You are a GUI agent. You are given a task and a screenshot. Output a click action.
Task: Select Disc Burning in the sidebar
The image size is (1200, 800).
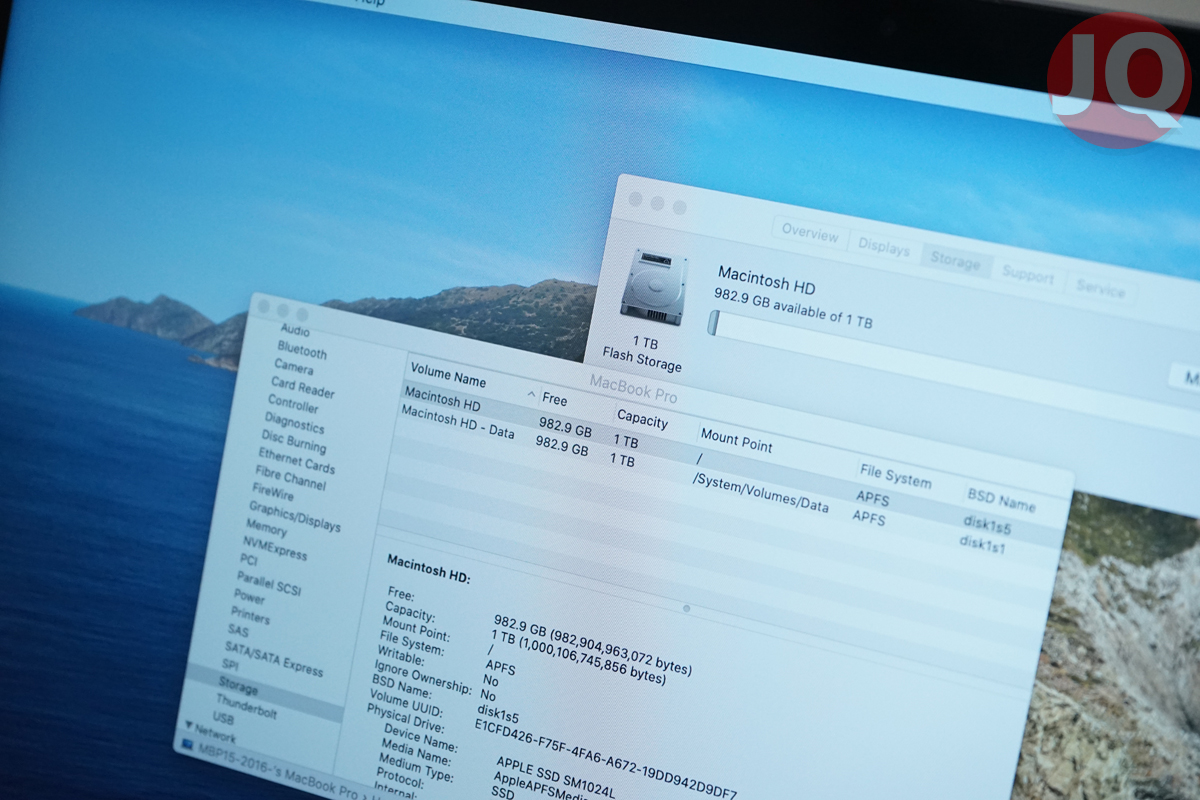pyautogui.click(x=293, y=441)
